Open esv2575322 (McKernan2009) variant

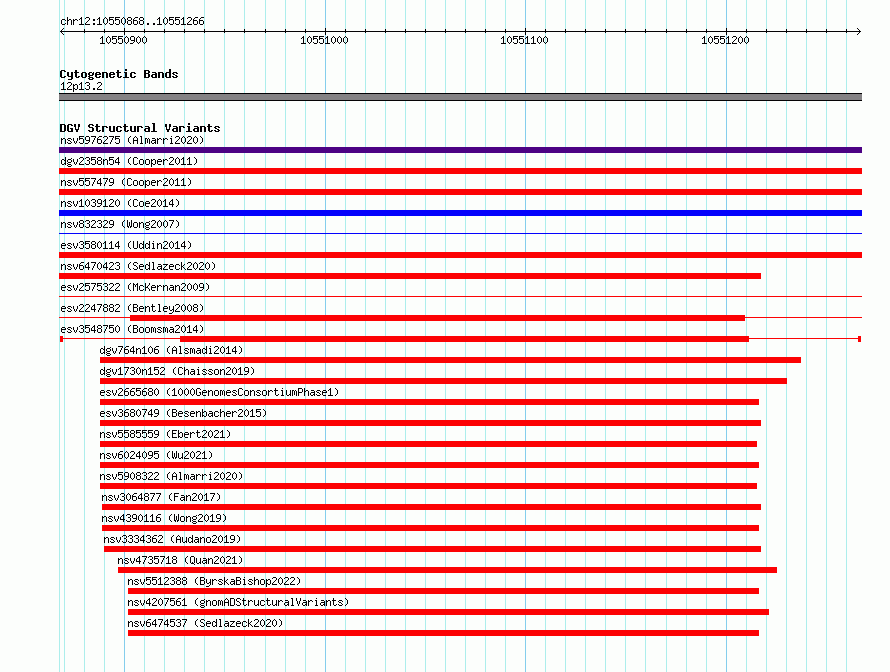[x=135, y=287]
